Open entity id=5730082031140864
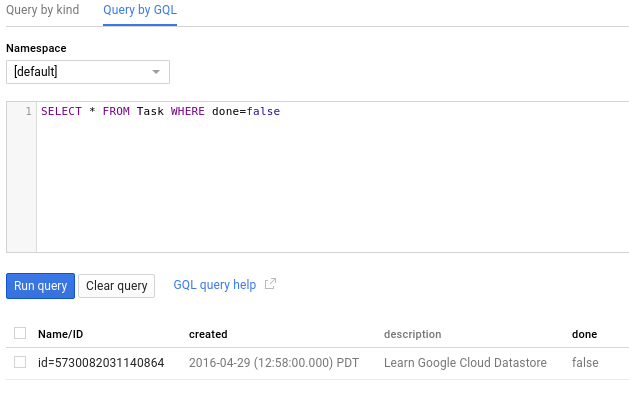 tap(101, 362)
